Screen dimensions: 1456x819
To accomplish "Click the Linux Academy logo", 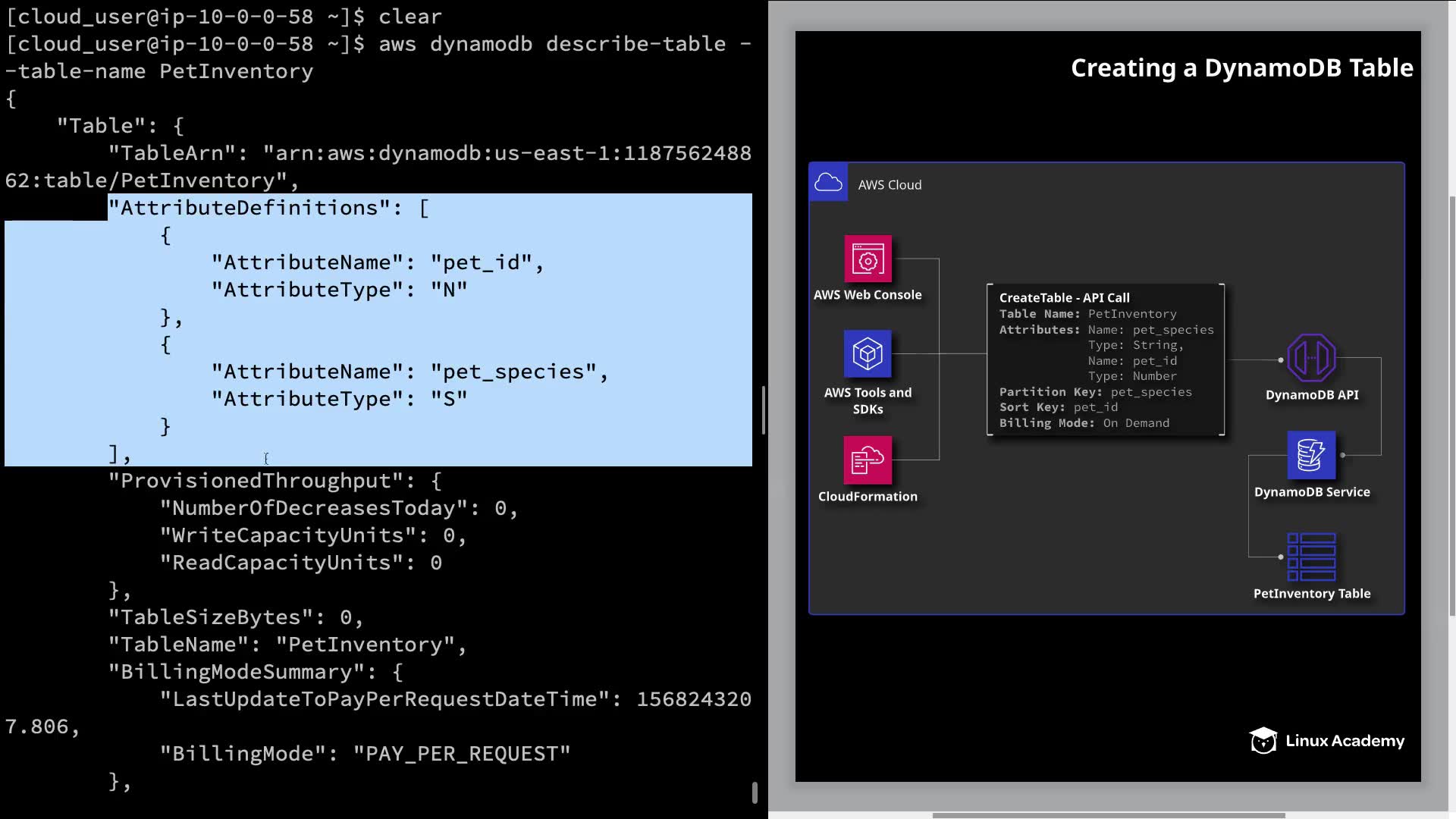I will point(1327,741).
